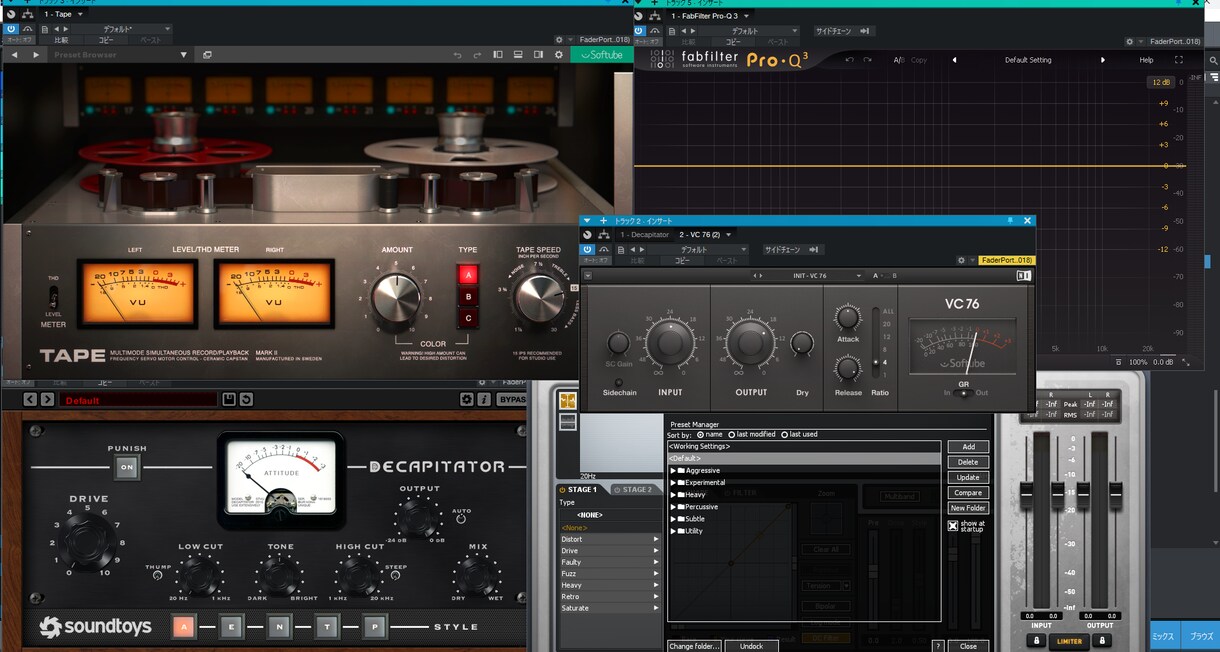This screenshot has width=1220, height=652.
Task: Flip the THD/Level meter switch on Tape
Action: coord(54,297)
